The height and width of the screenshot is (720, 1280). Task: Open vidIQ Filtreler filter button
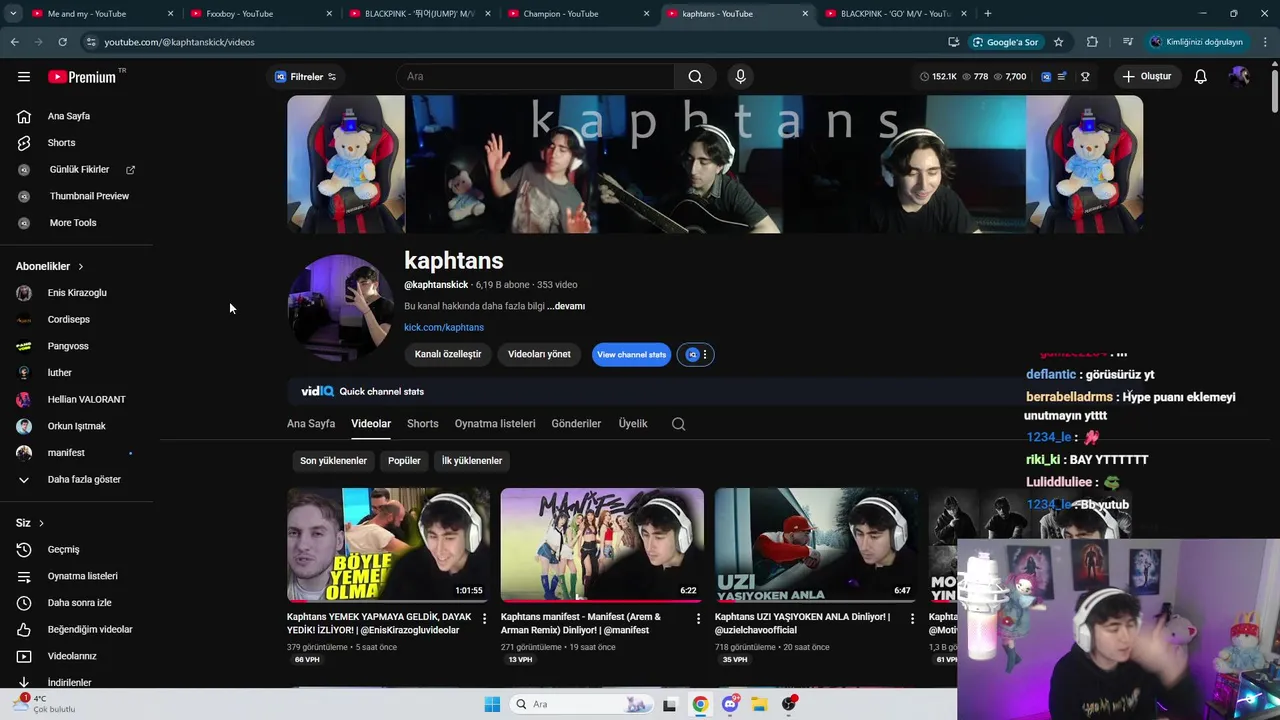[x=306, y=77]
